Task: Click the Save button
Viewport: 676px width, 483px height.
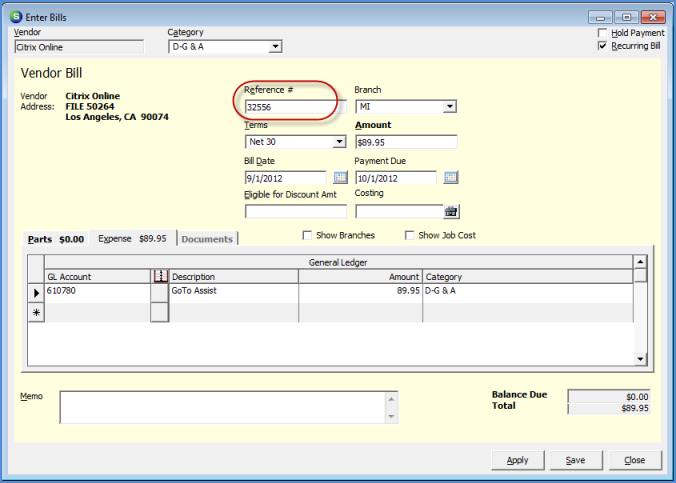Action: point(576,460)
